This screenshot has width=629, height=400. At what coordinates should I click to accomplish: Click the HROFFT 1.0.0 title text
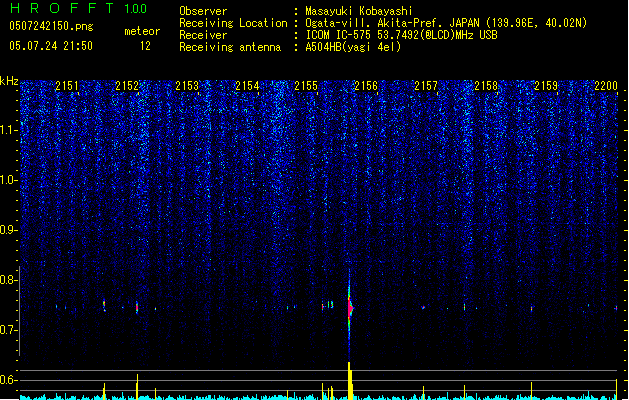pyautogui.click(x=78, y=8)
